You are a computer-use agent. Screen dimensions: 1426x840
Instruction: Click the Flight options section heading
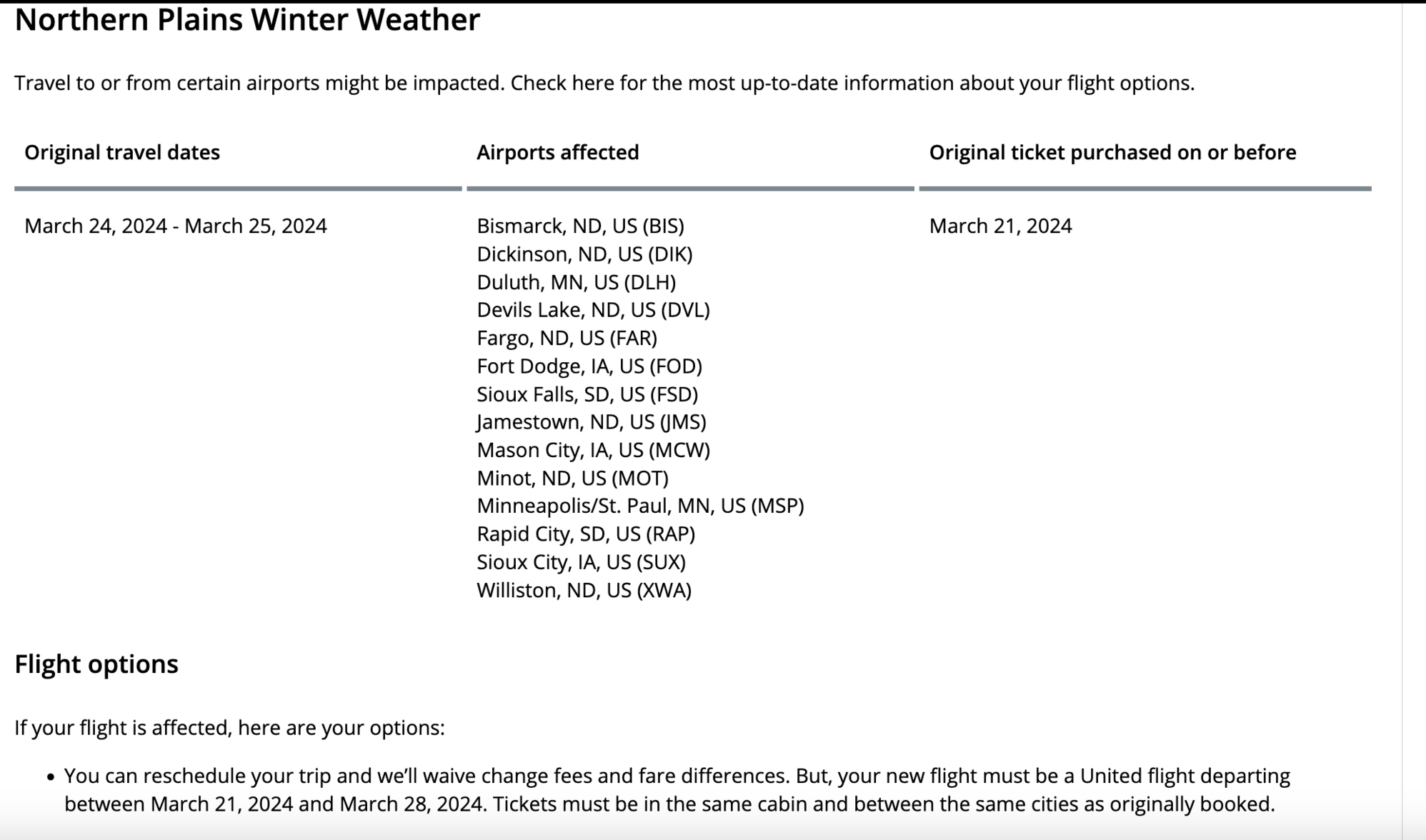tap(96, 664)
